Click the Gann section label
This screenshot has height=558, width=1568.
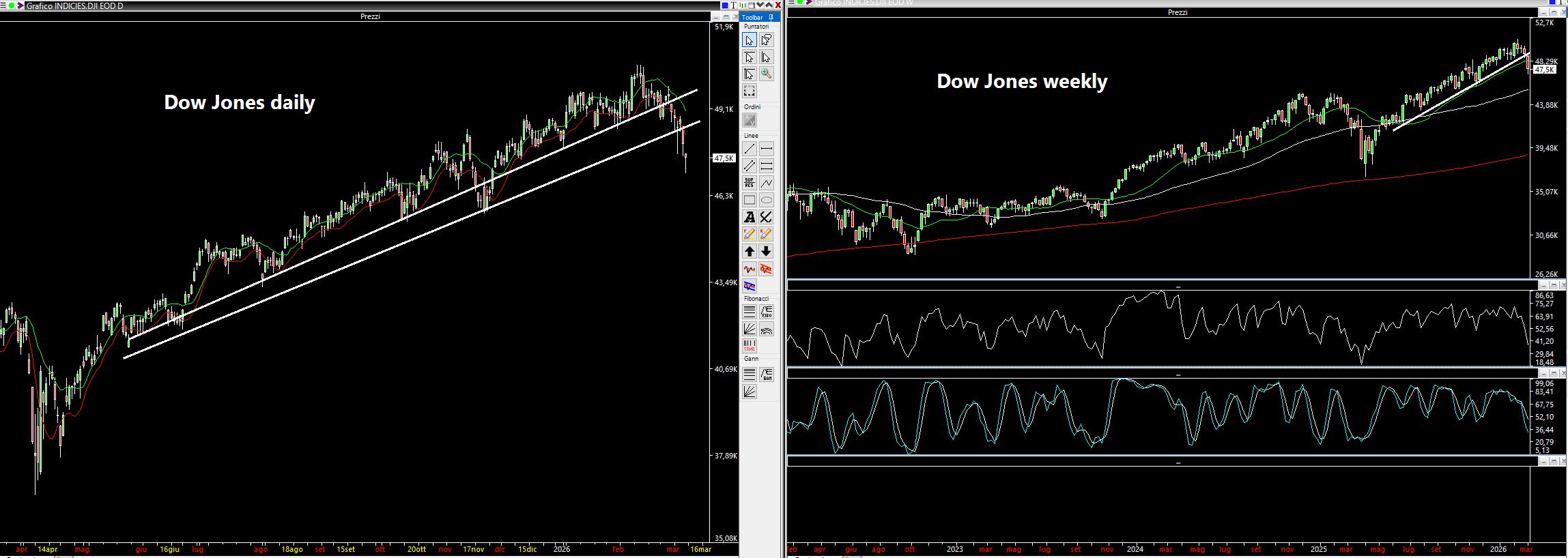[751, 358]
